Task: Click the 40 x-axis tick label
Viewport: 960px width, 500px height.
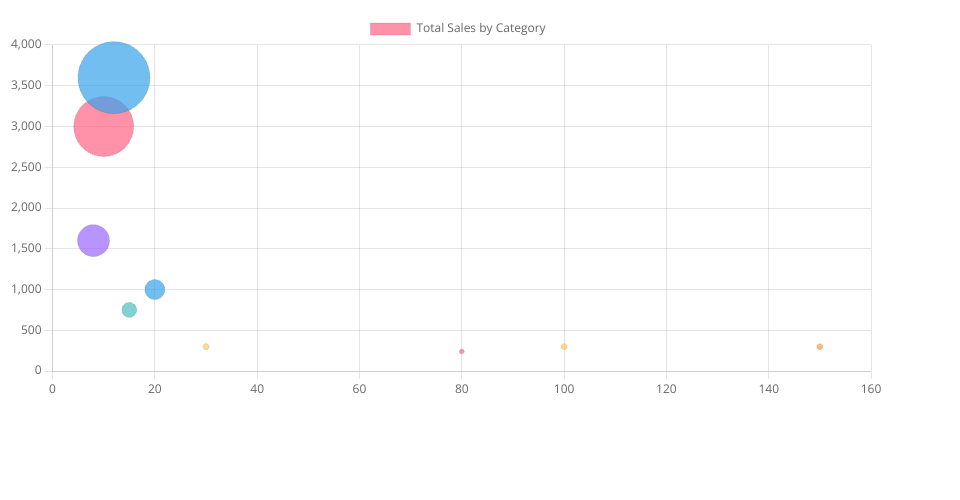Action: tap(257, 389)
